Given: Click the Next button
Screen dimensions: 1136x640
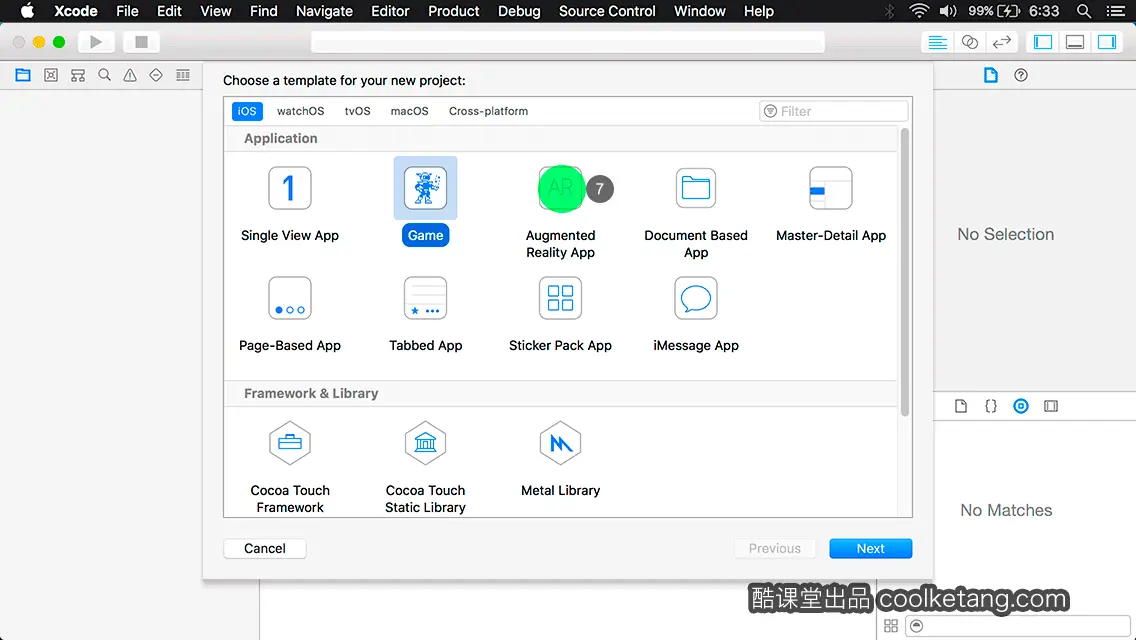Looking at the screenshot, I should pyautogui.click(x=870, y=548).
